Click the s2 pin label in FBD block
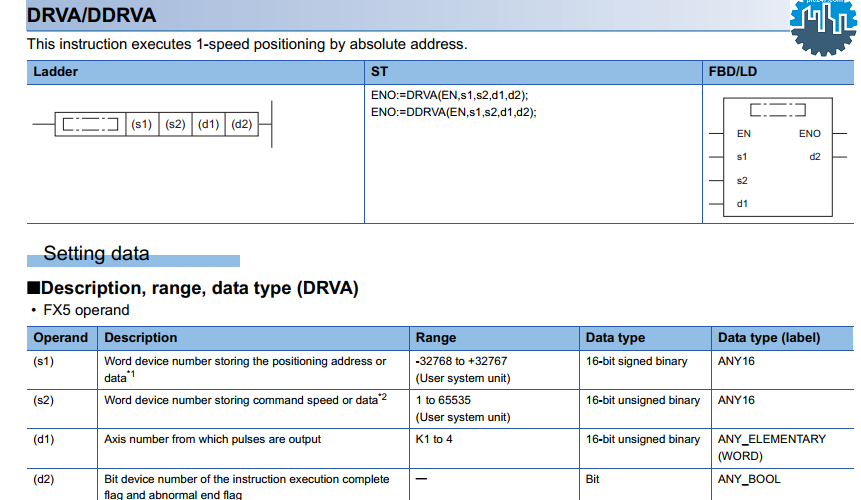 [742, 181]
